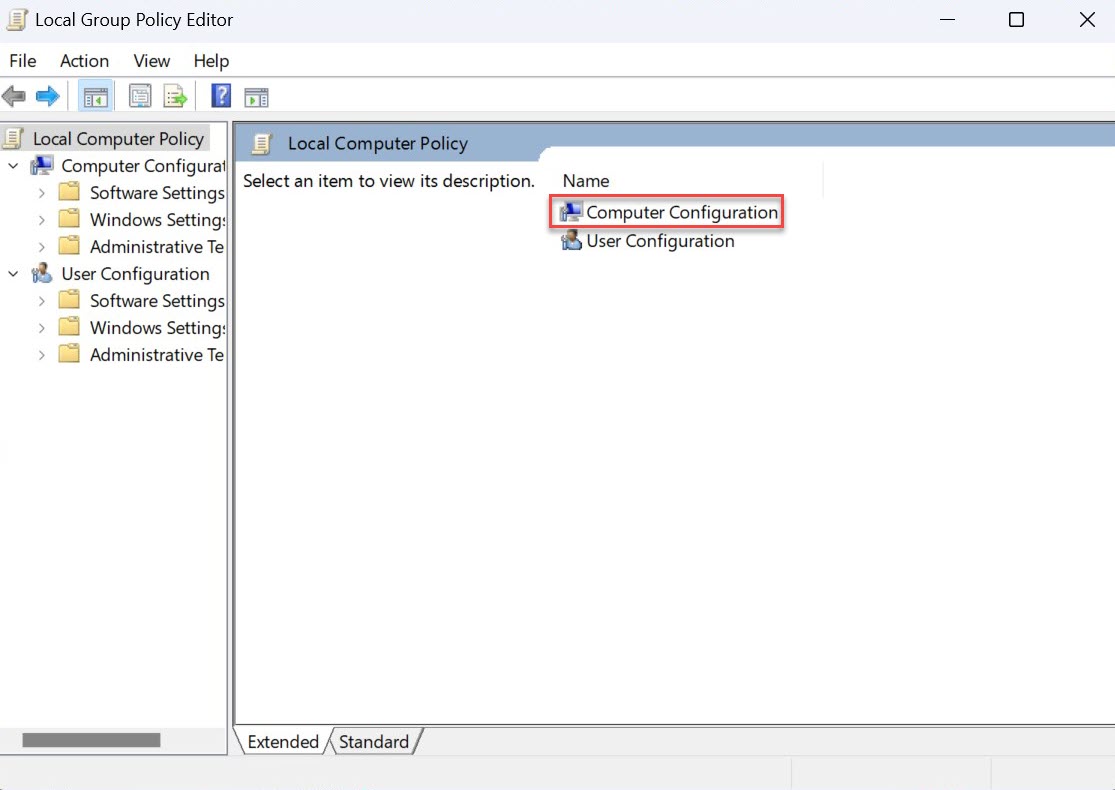The height and width of the screenshot is (790, 1115).
Task: Expand Windows Settings under Computer Configuration
Action: pyautogui.click(x=41, y=220)
